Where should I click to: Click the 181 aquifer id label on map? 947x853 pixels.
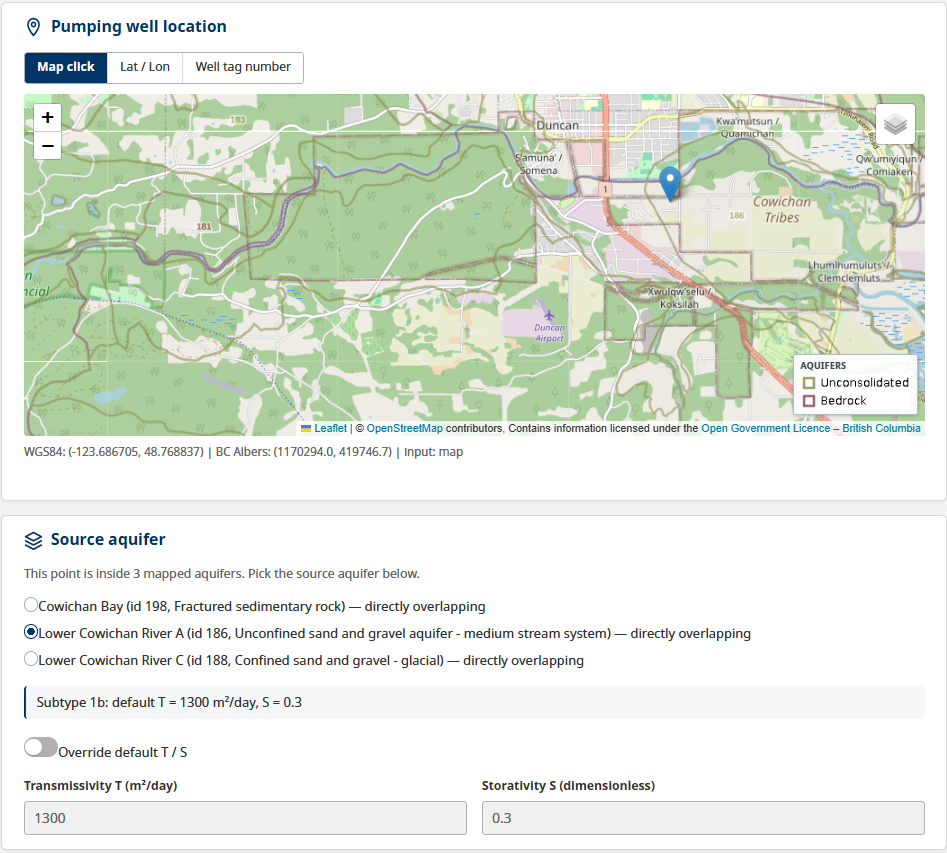[204, 227]
